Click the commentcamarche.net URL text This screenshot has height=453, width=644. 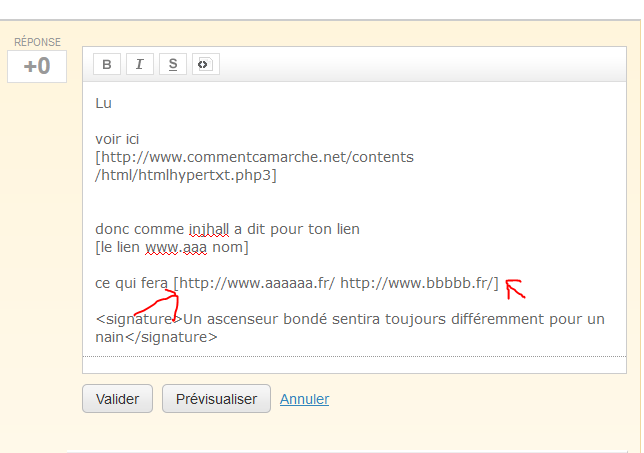[255, 157]
